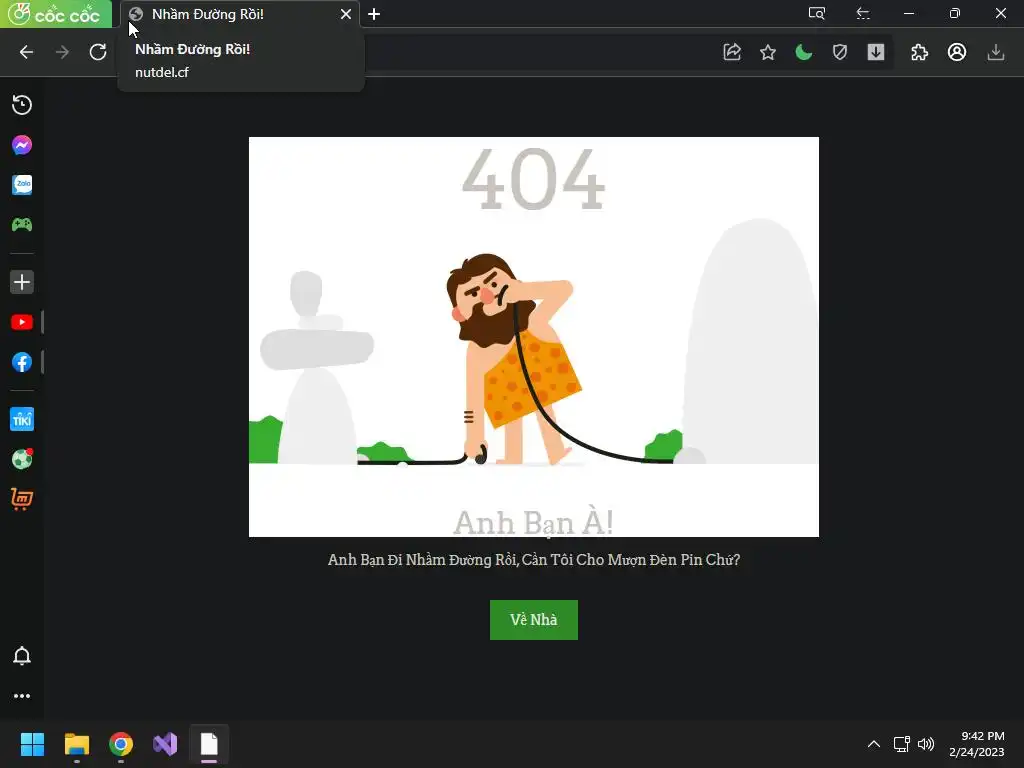Open History in the sidebar
Image resolution: width=1024 pixels, height=768 pixels.
22,105
